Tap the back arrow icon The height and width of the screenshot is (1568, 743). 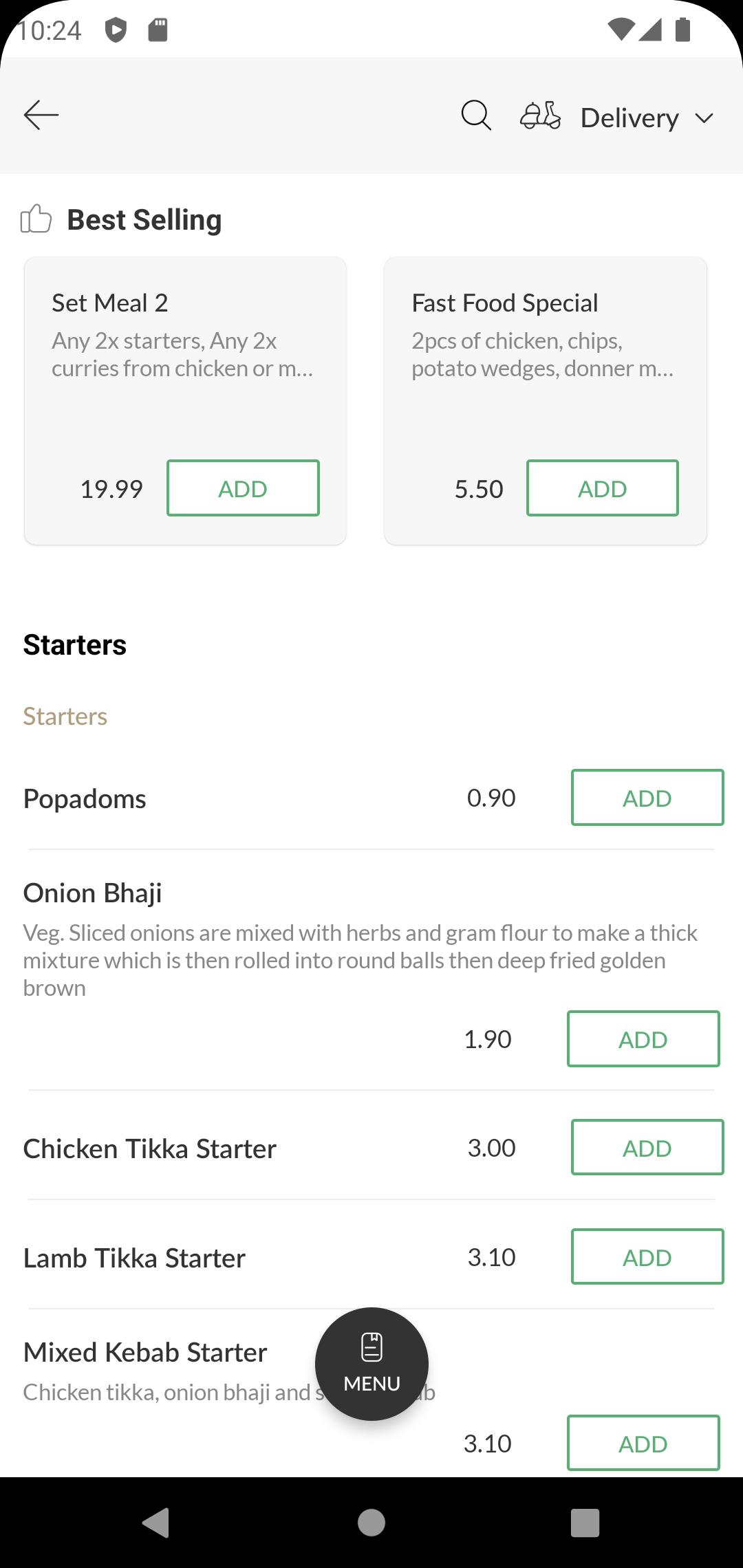pos(41,115)
